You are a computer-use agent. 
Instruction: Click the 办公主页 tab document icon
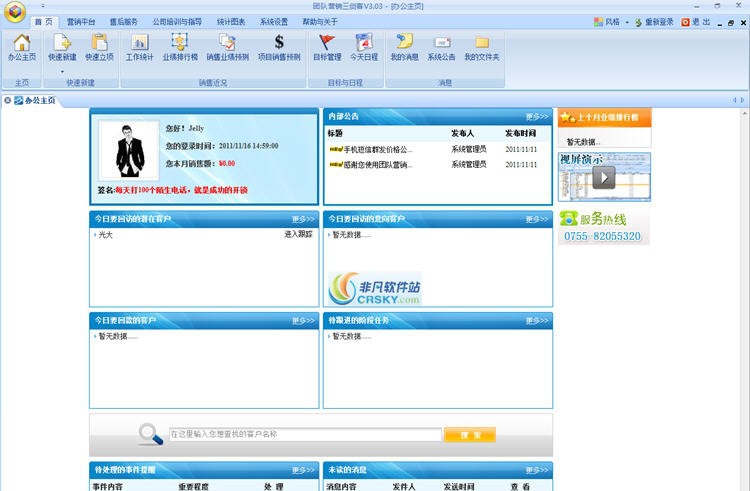click(x=18, y=100)
